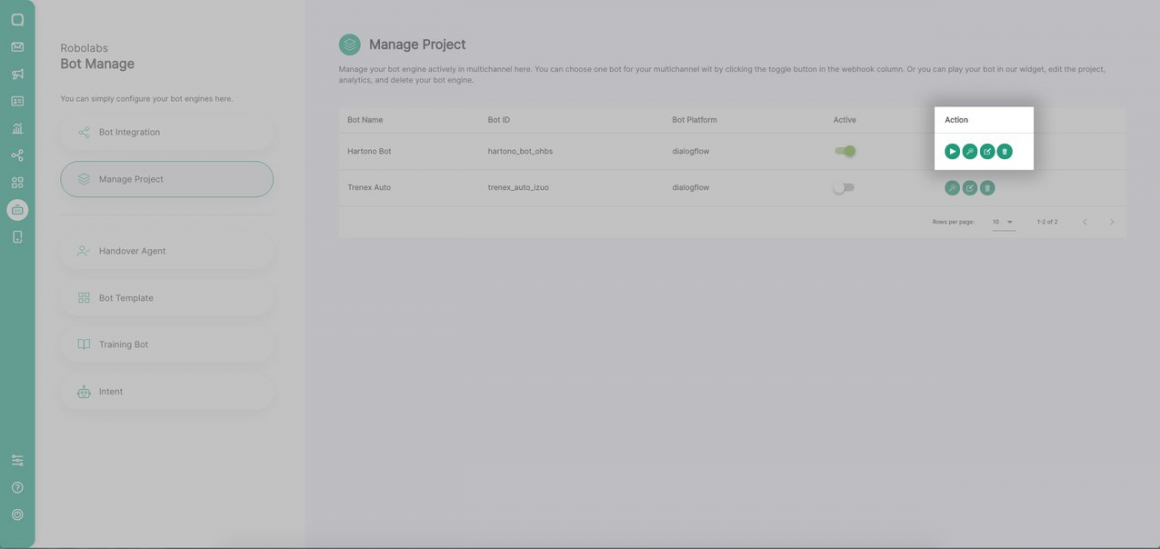Open the help question mark icon

(x=17, y=488)
